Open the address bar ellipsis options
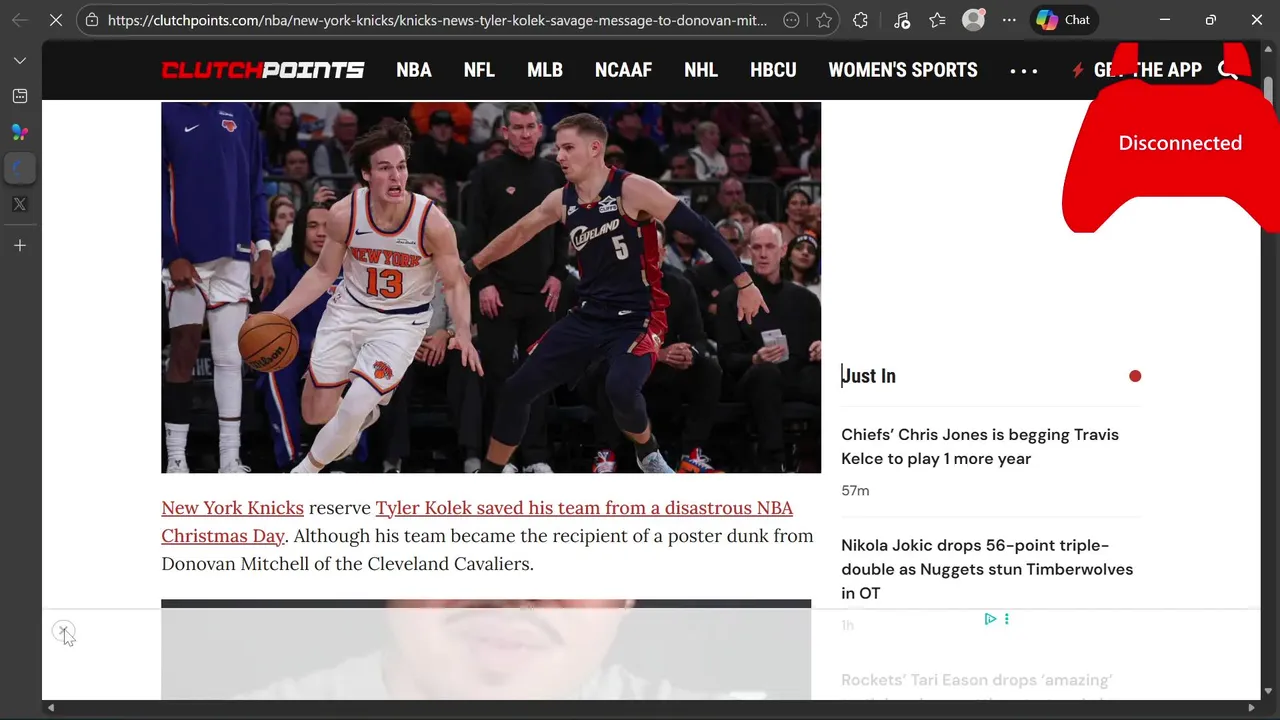 pyautogui.click(x=791, y=20)
